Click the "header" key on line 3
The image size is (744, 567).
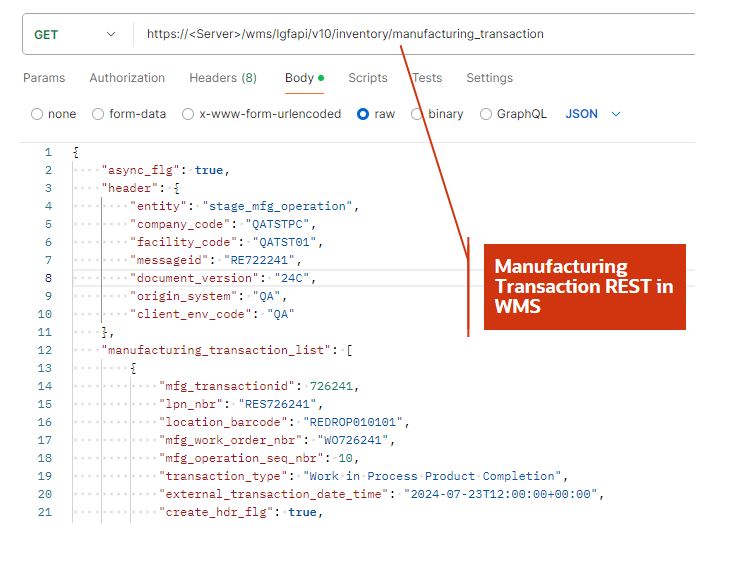130,188
